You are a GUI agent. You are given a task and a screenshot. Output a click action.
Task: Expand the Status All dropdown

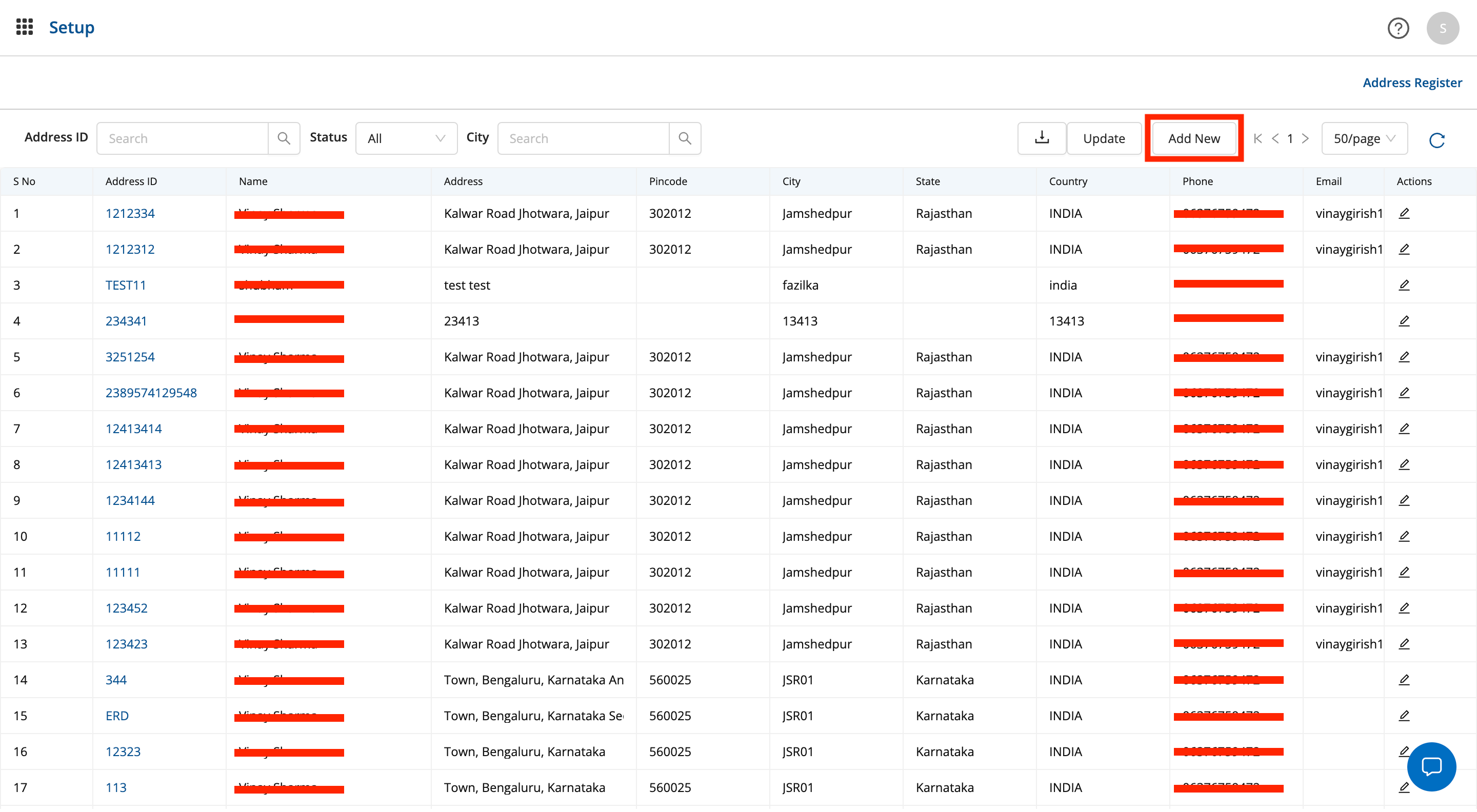pos(406,138)
